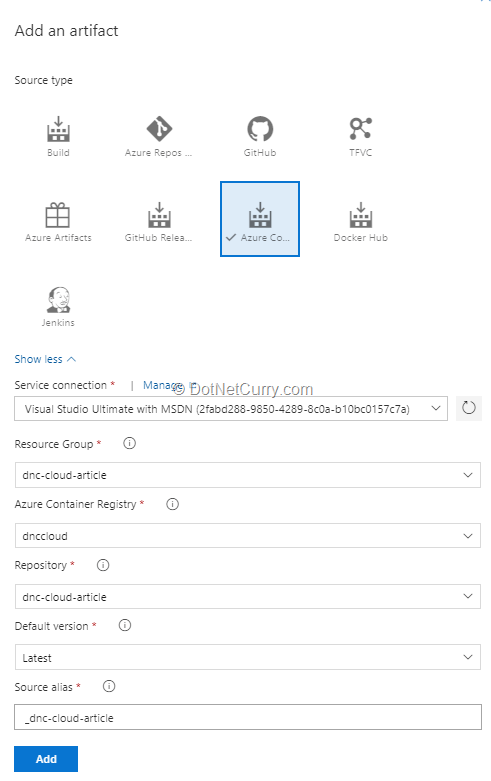Viewport: 491px width, 781px height.
Task: Open the Service connection dropdown
Action: 231,409
